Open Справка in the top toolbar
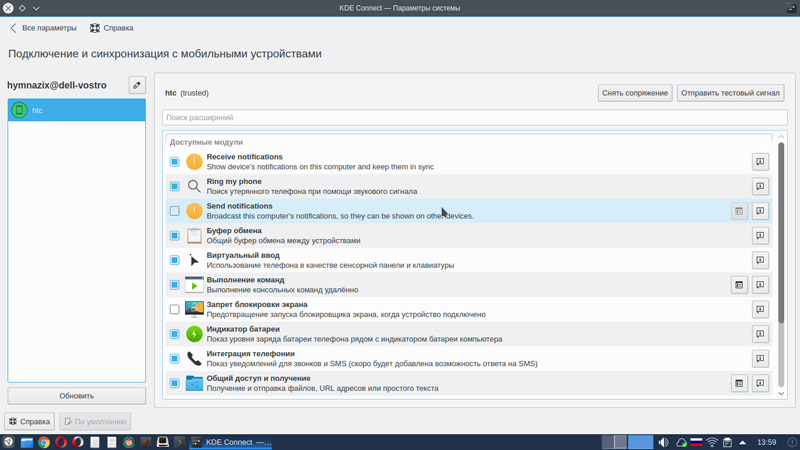 click(x=112, y=28)
